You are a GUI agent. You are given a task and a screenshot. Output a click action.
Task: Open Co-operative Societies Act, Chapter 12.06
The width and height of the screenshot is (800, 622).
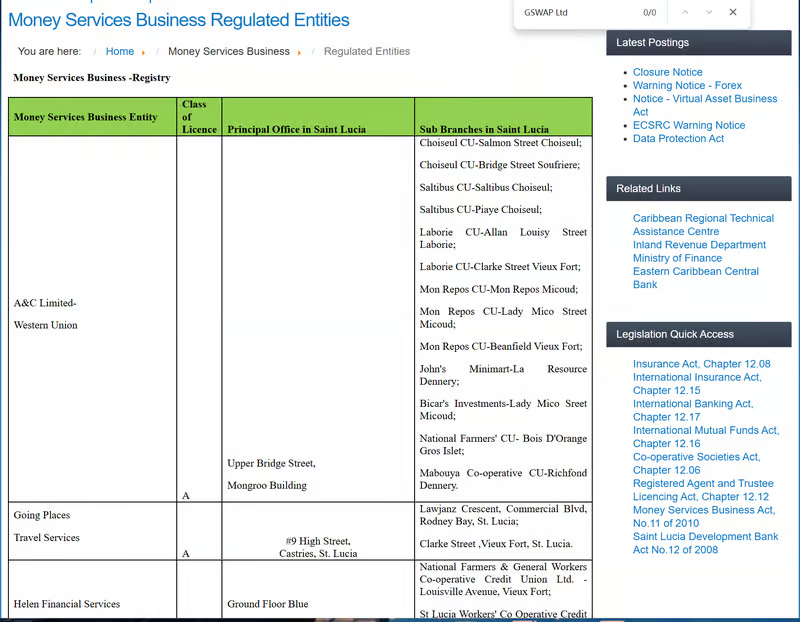(696, 457)
